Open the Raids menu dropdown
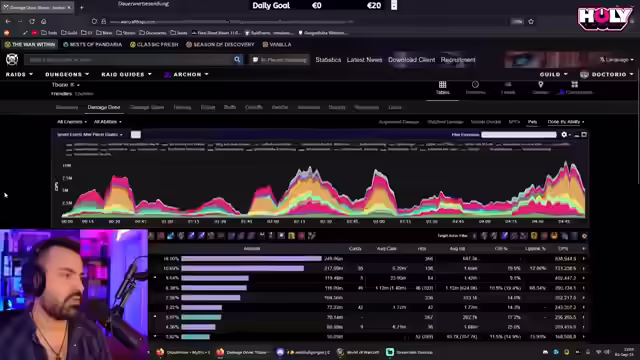640x360 pixels. point(19,74)
